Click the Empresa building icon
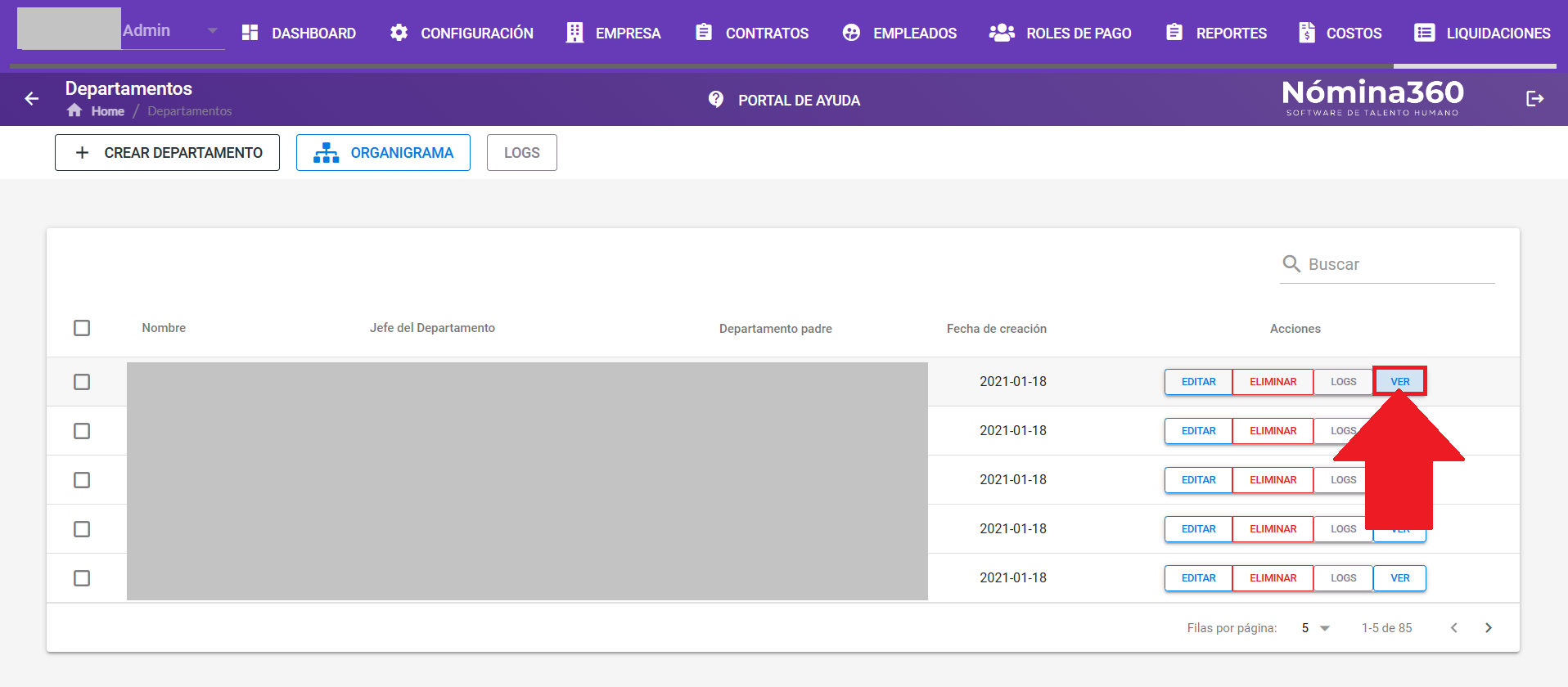 (574, 33)
